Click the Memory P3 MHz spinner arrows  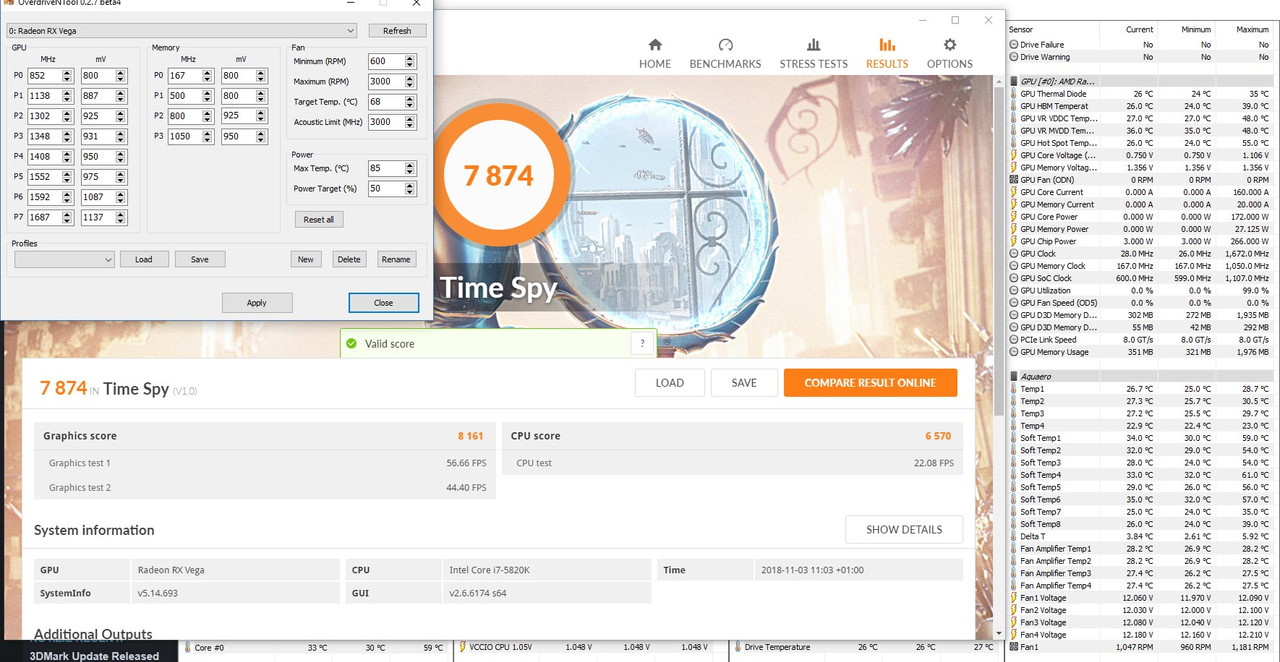click(x=208, y=137)
